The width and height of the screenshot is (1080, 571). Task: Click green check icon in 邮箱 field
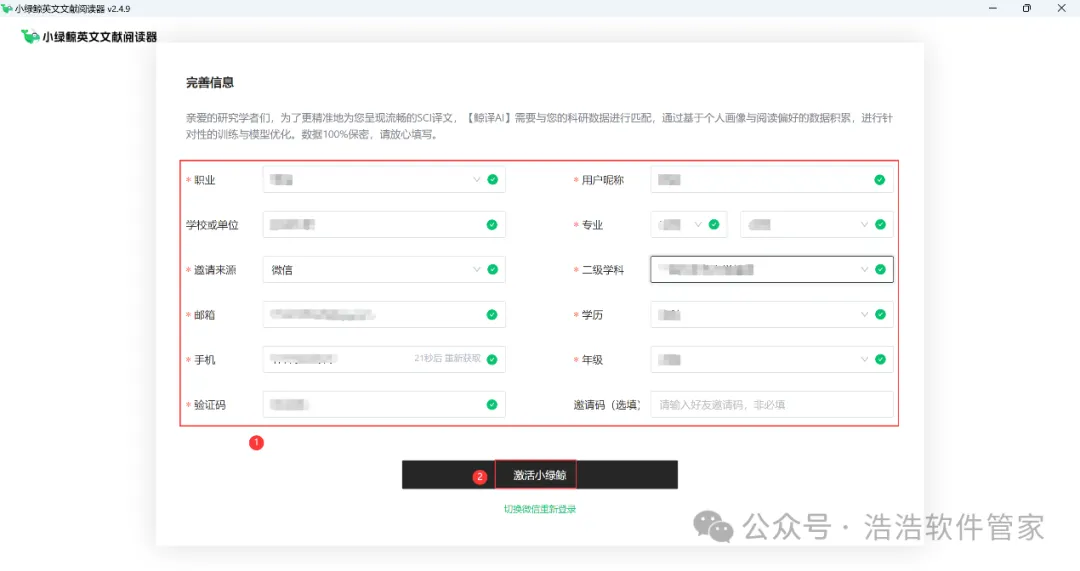(492, 315)
